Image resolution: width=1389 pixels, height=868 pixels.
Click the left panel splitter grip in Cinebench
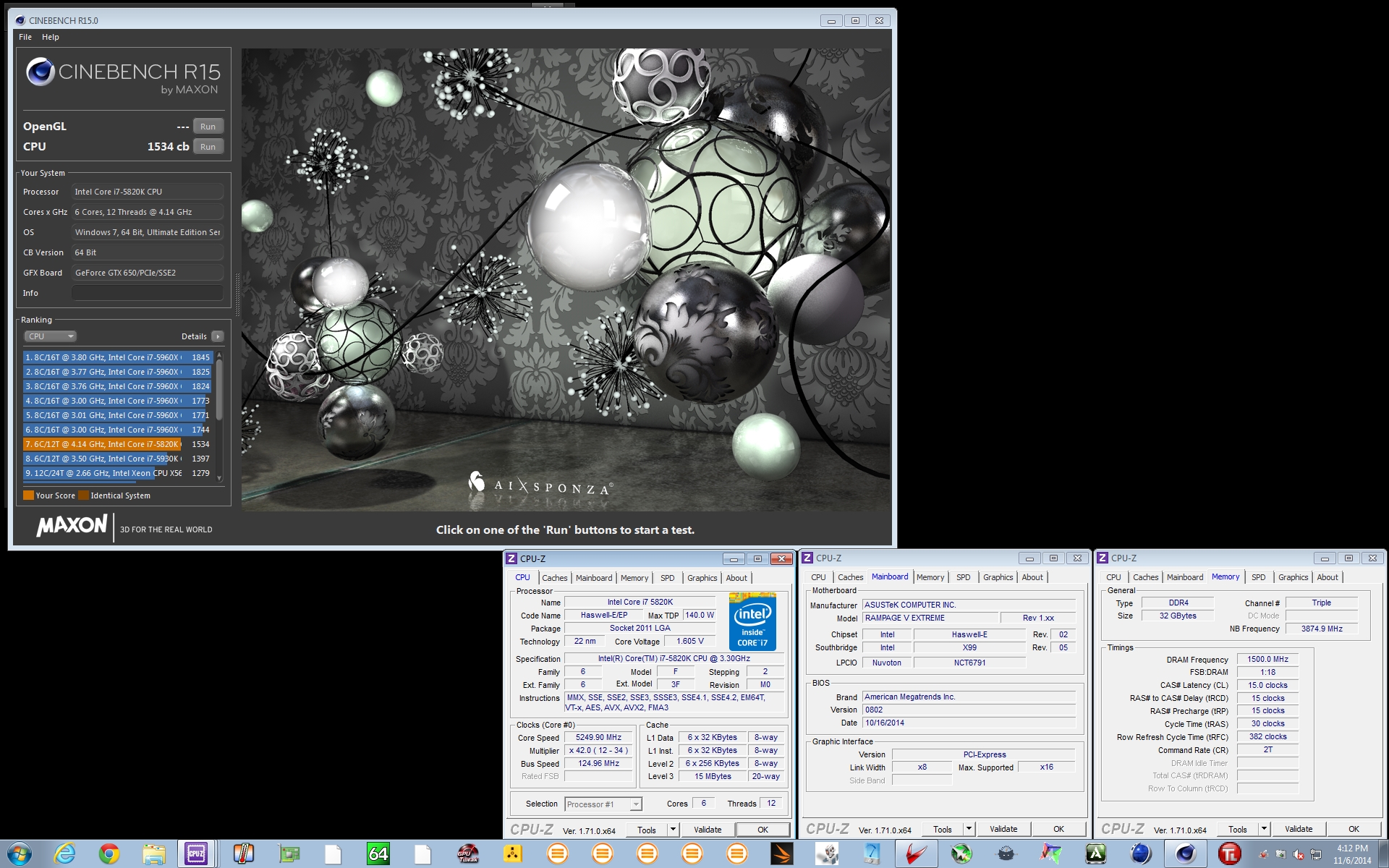pos(237,294)
